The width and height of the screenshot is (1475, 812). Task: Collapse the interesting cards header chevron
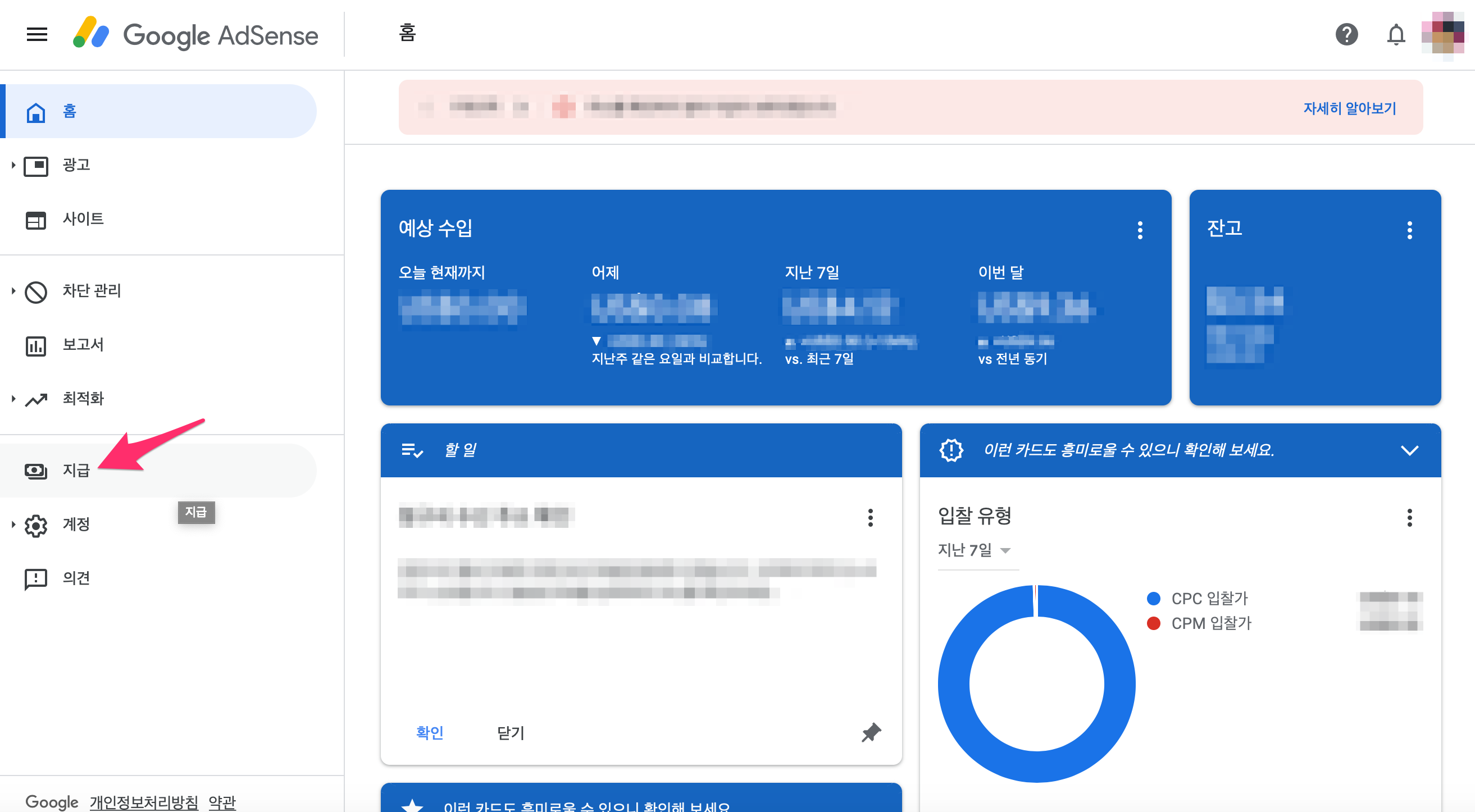tap(1409, 450)
